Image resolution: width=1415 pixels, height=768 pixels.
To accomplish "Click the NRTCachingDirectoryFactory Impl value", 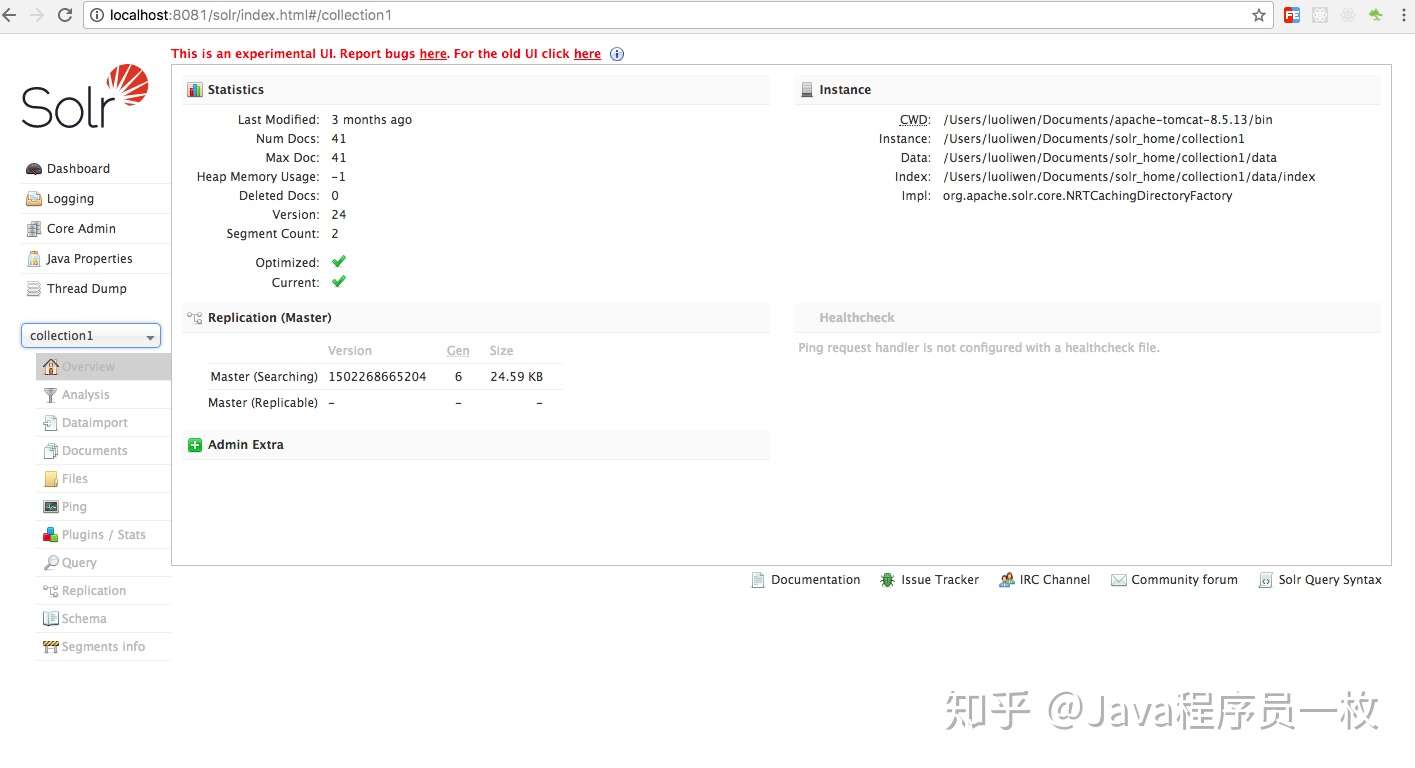I will point(1087,196).
